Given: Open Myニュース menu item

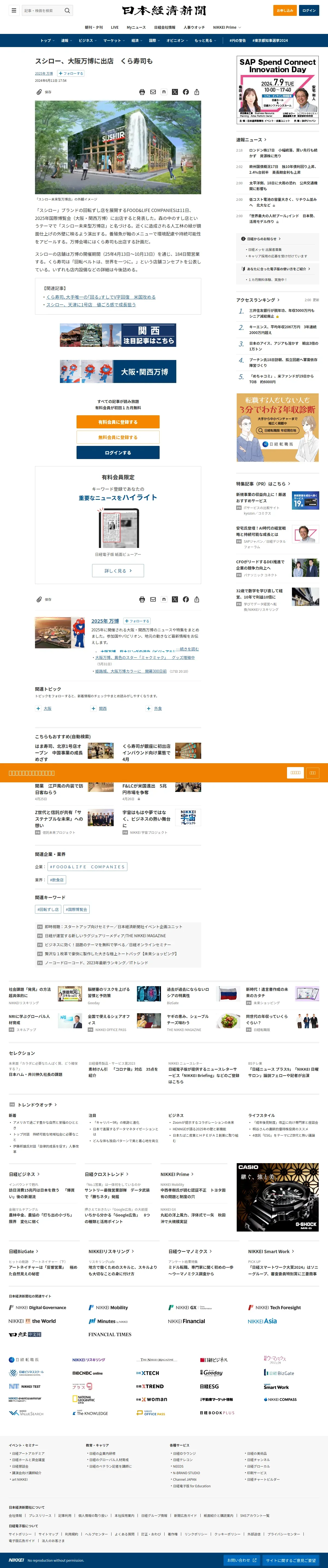Looking at the screenshot, I should (x=136, y=27).
